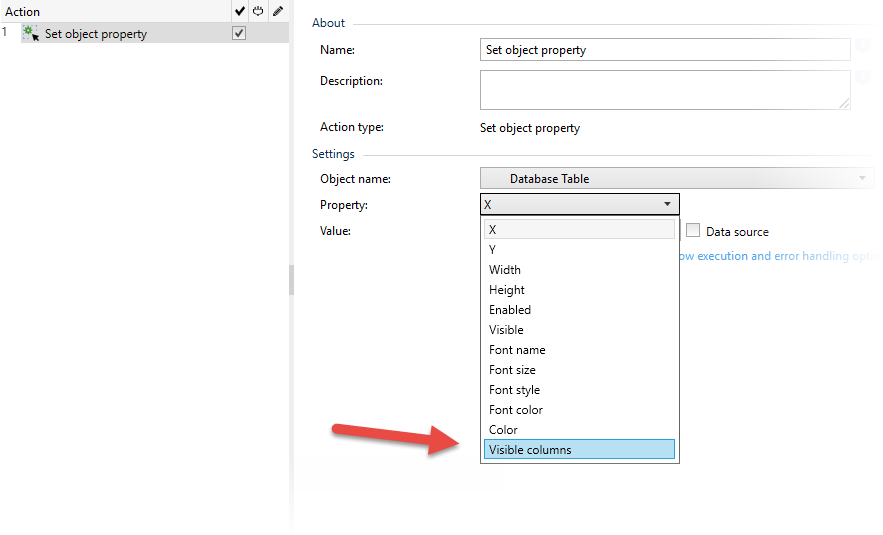Viewport: 883px width, 535px height.
Task: Select the Y property option
Action: coord(493,250)
